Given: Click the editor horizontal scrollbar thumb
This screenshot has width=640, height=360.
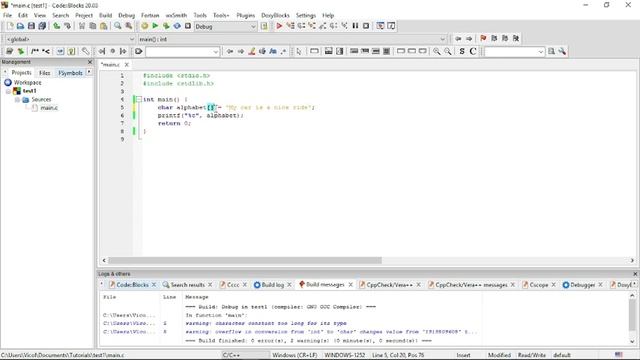Looking at the screenshot, I should [x=245, y=260].
